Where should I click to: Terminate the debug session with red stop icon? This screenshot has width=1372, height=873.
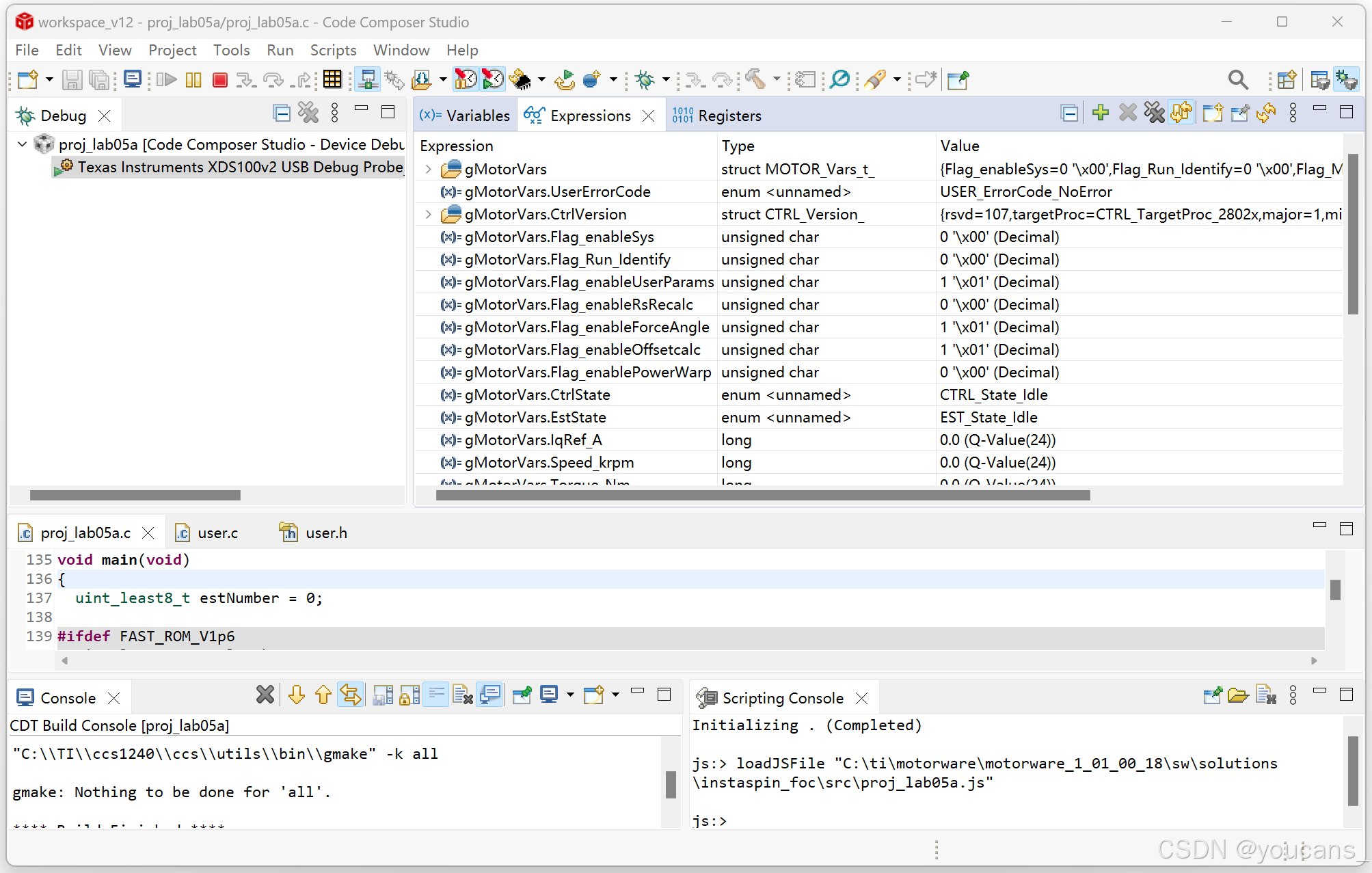point(219,80)
